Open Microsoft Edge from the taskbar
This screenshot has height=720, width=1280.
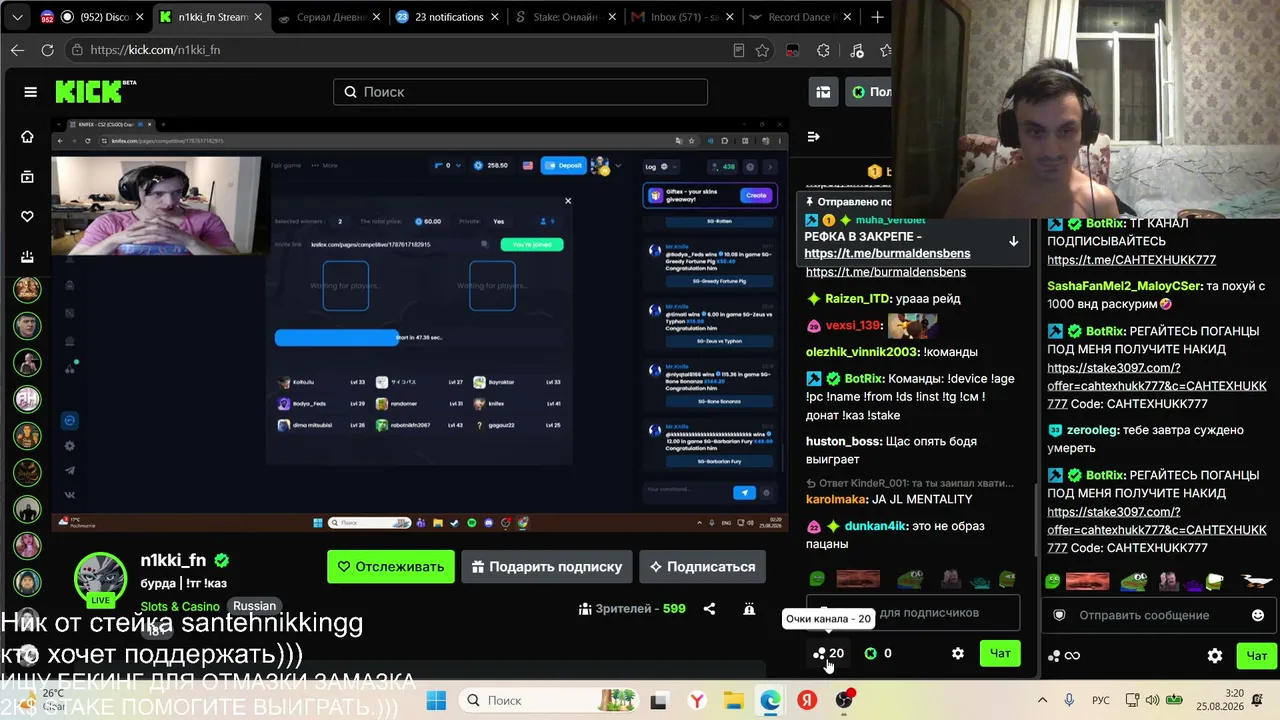coord(770,700)
